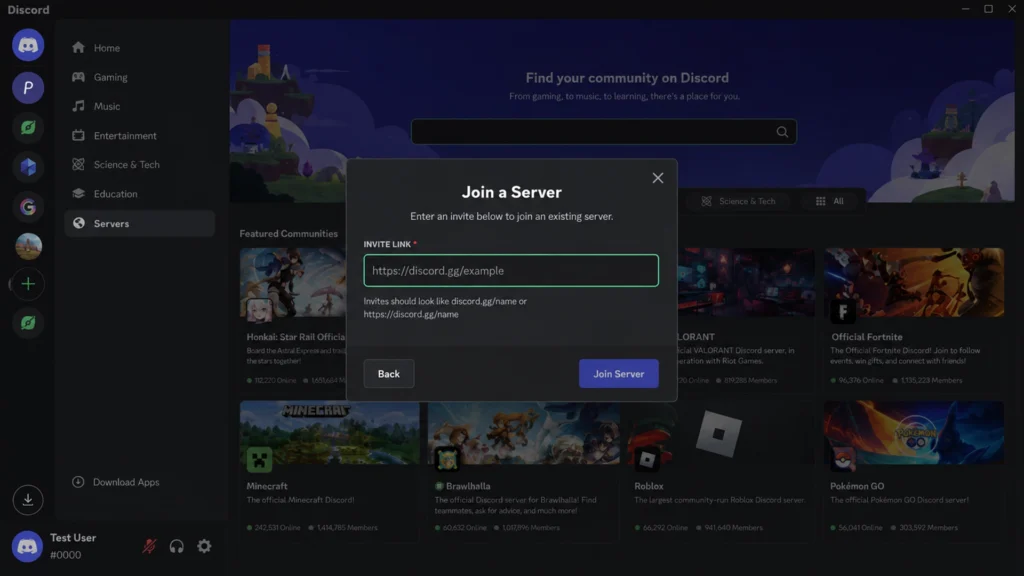This screenshot has height=576, width=1024.
Task: Click the Pokémon GO pokeball icon
Action: [x=842, y=460]
